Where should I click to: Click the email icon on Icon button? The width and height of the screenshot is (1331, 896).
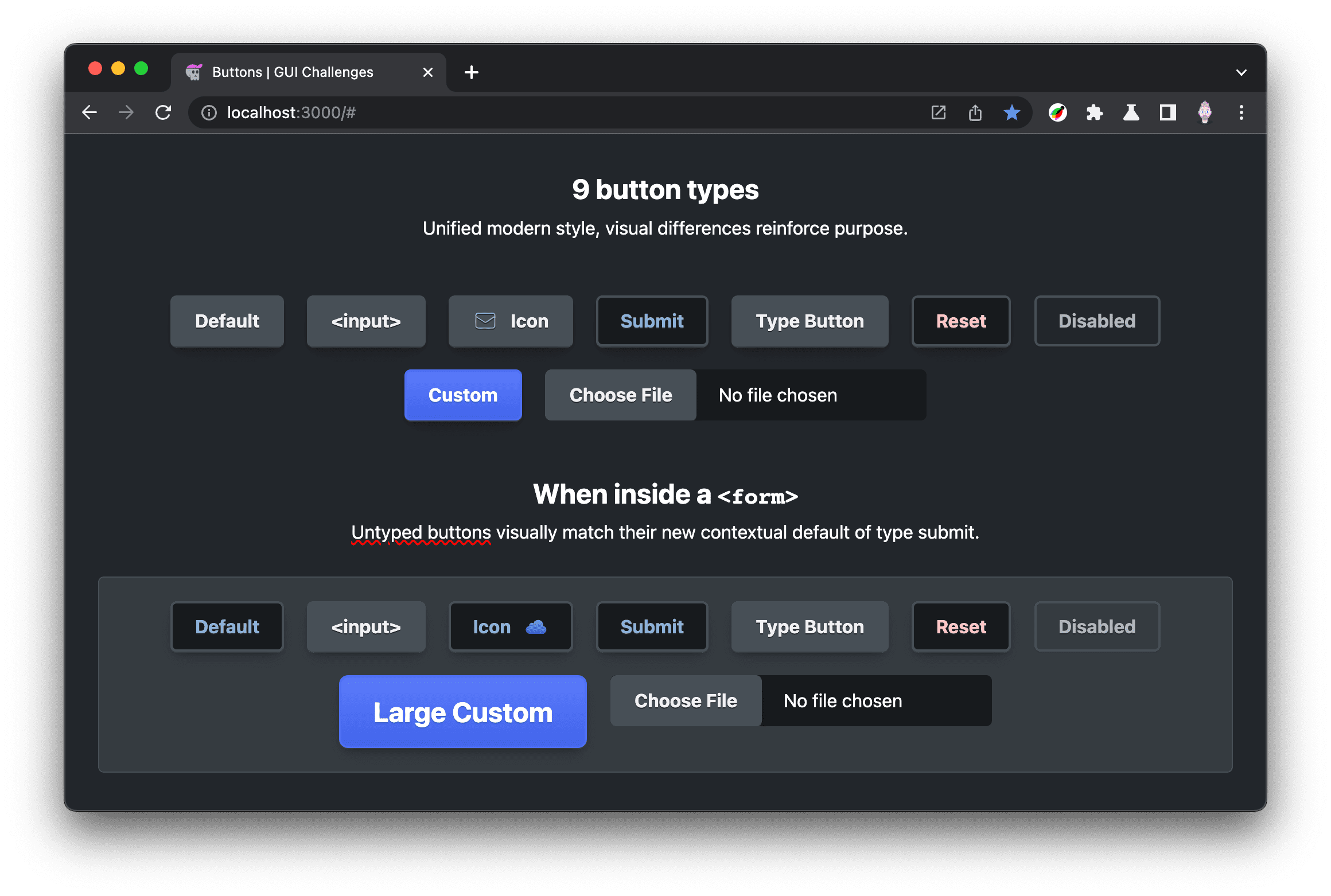point(483,320)
